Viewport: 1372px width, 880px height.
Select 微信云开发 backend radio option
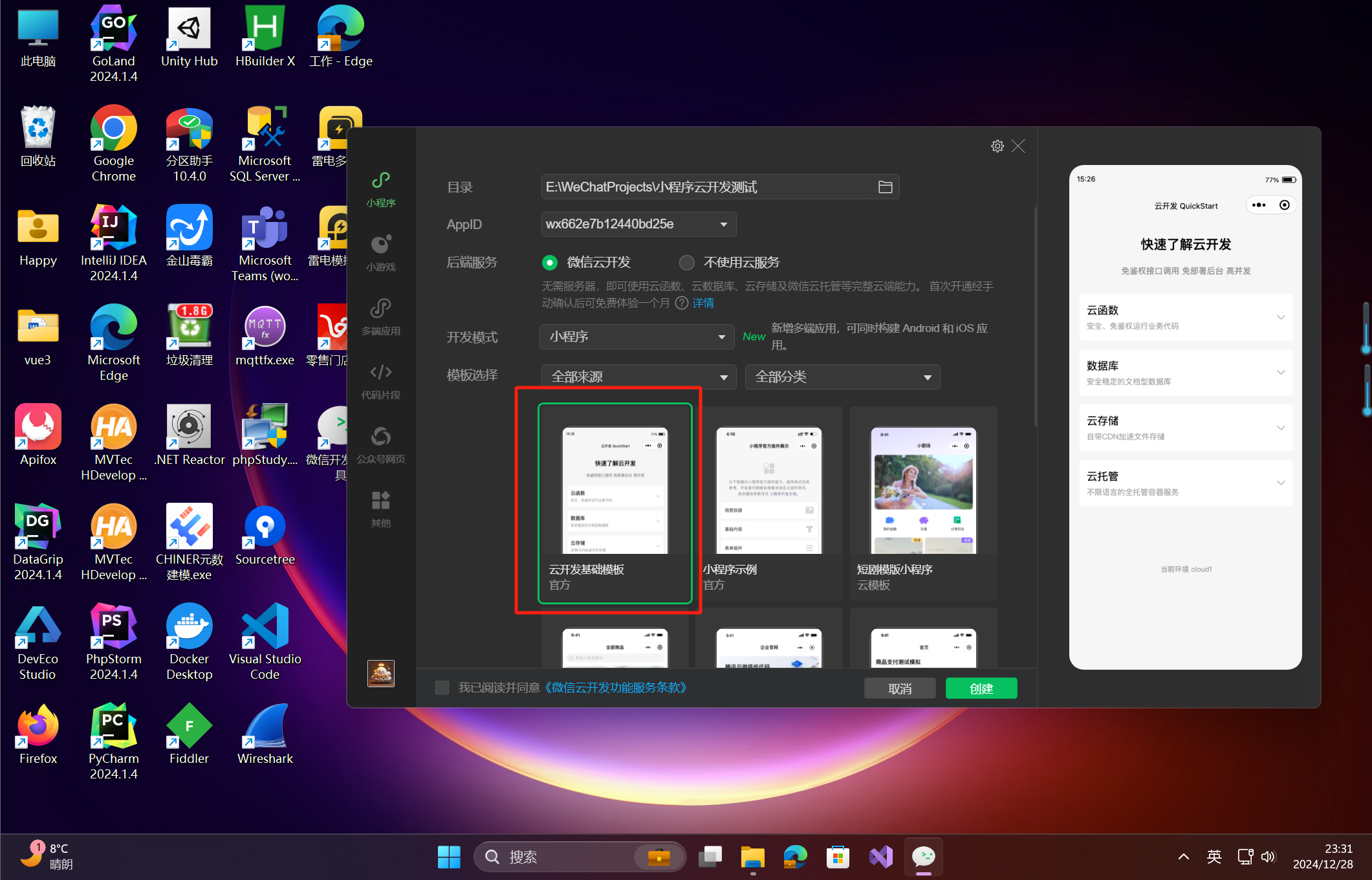point(550,262)
